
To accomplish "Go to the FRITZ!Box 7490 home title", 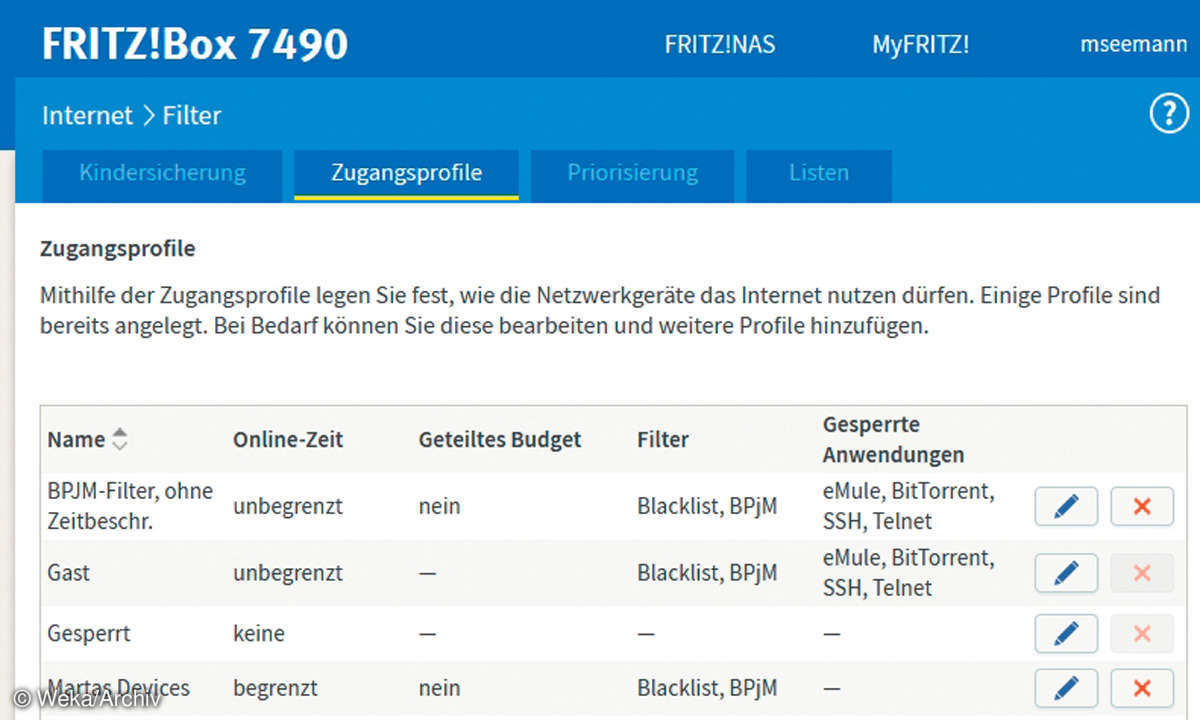I will coord(195,45).
